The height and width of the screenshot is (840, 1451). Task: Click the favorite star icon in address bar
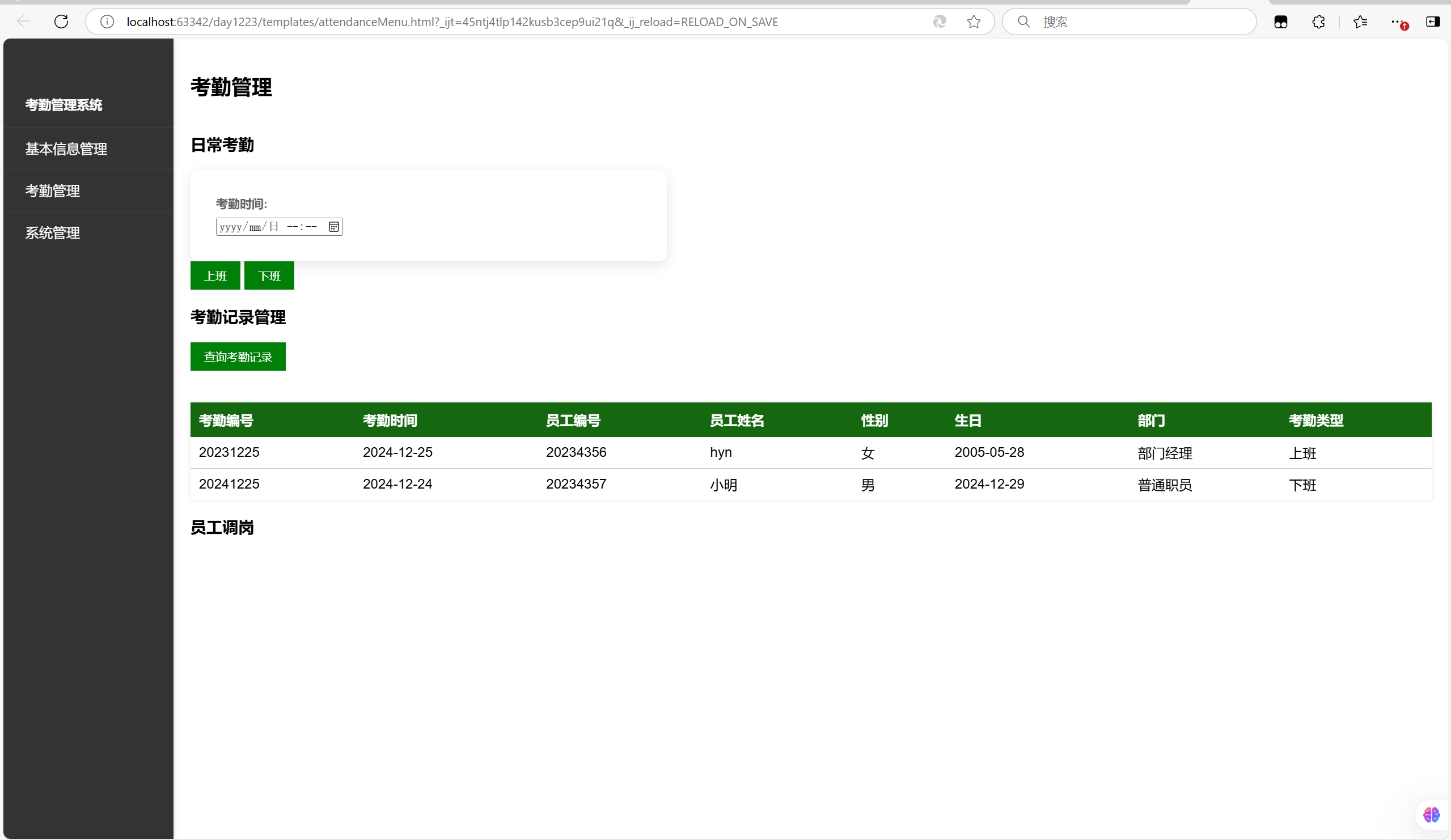pos(974,22)
